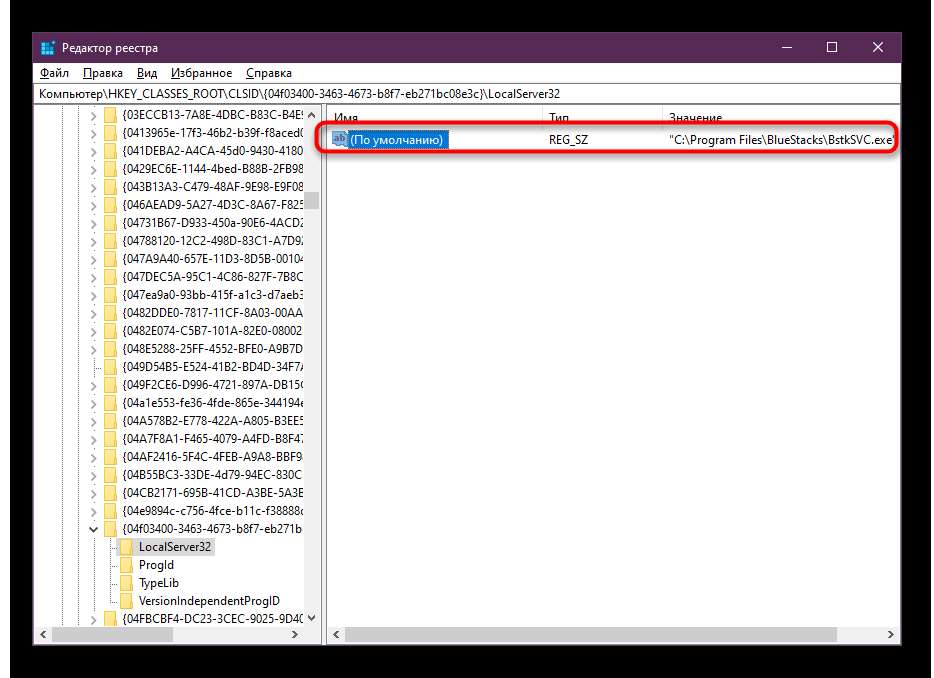Click tree pane scroll left arrow
Image resolution: width=934 pixels, height=678 pixels.
[43, 635]
